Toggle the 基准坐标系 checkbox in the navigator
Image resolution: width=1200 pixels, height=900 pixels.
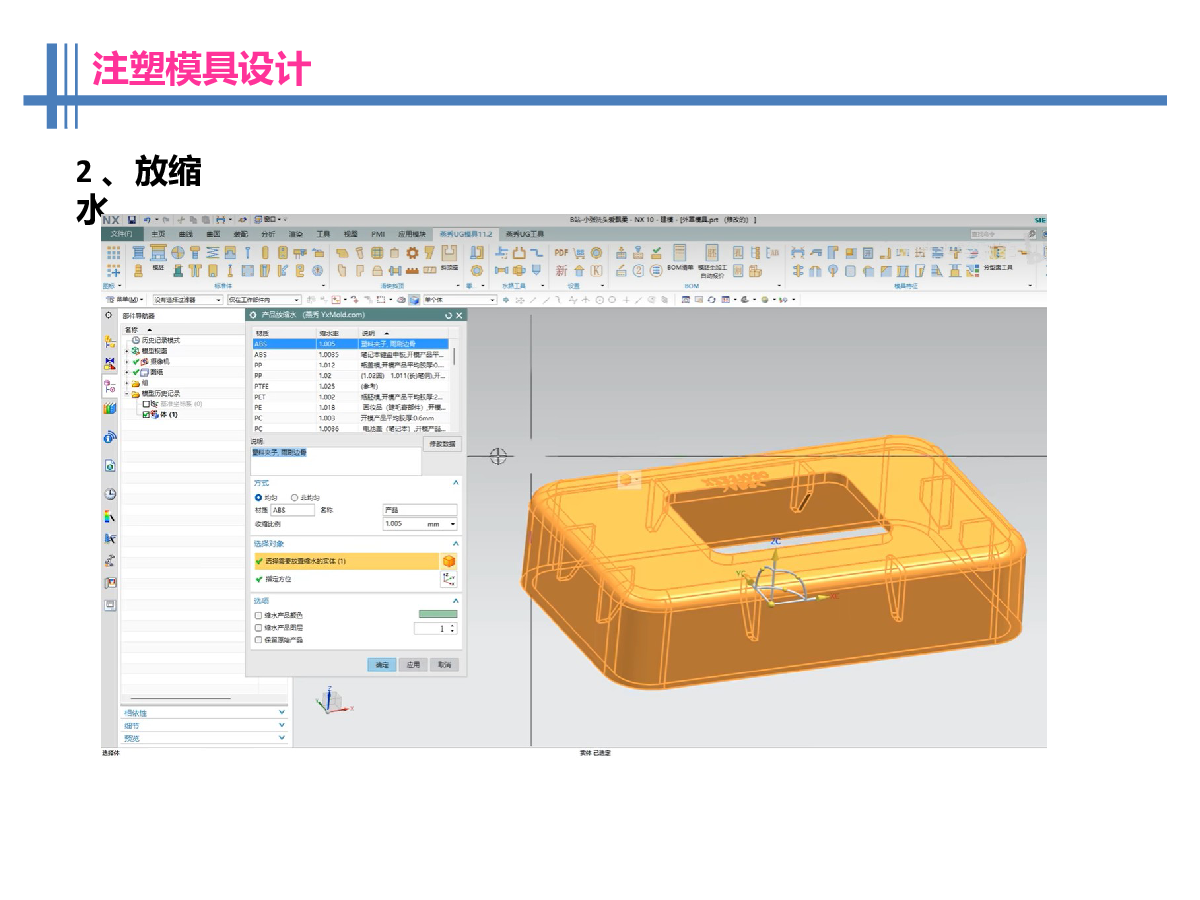(146, 404)
